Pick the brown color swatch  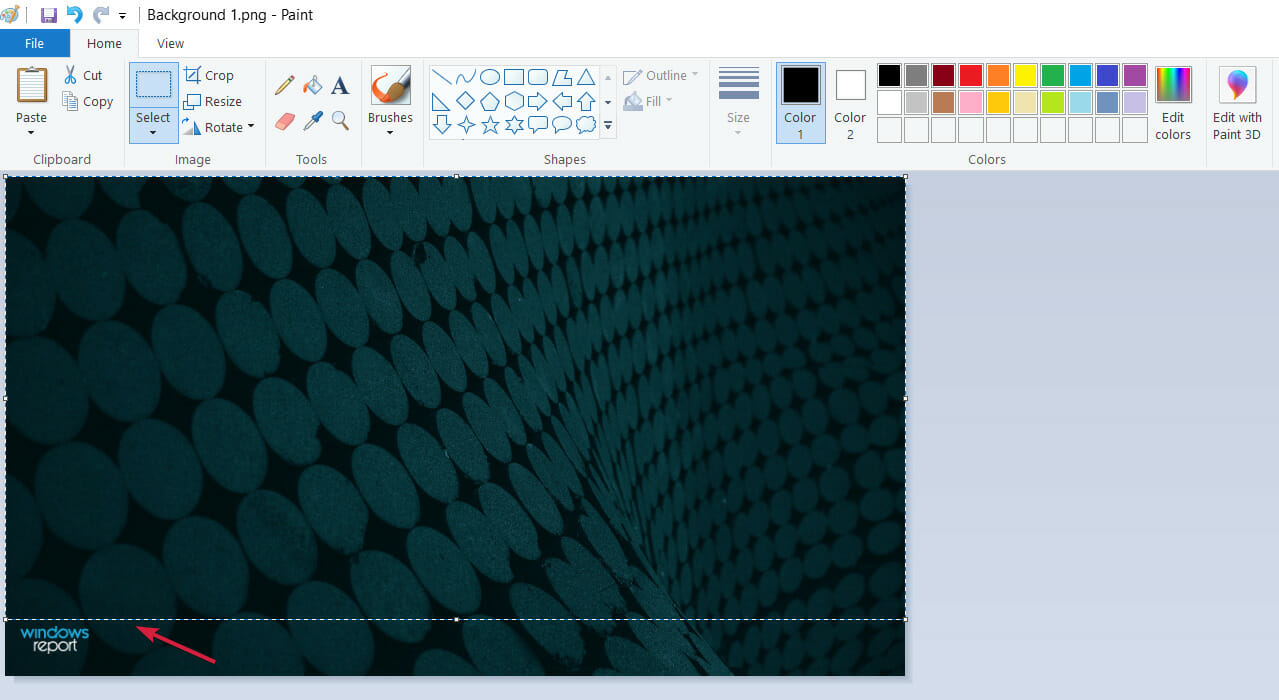point(943,102)
